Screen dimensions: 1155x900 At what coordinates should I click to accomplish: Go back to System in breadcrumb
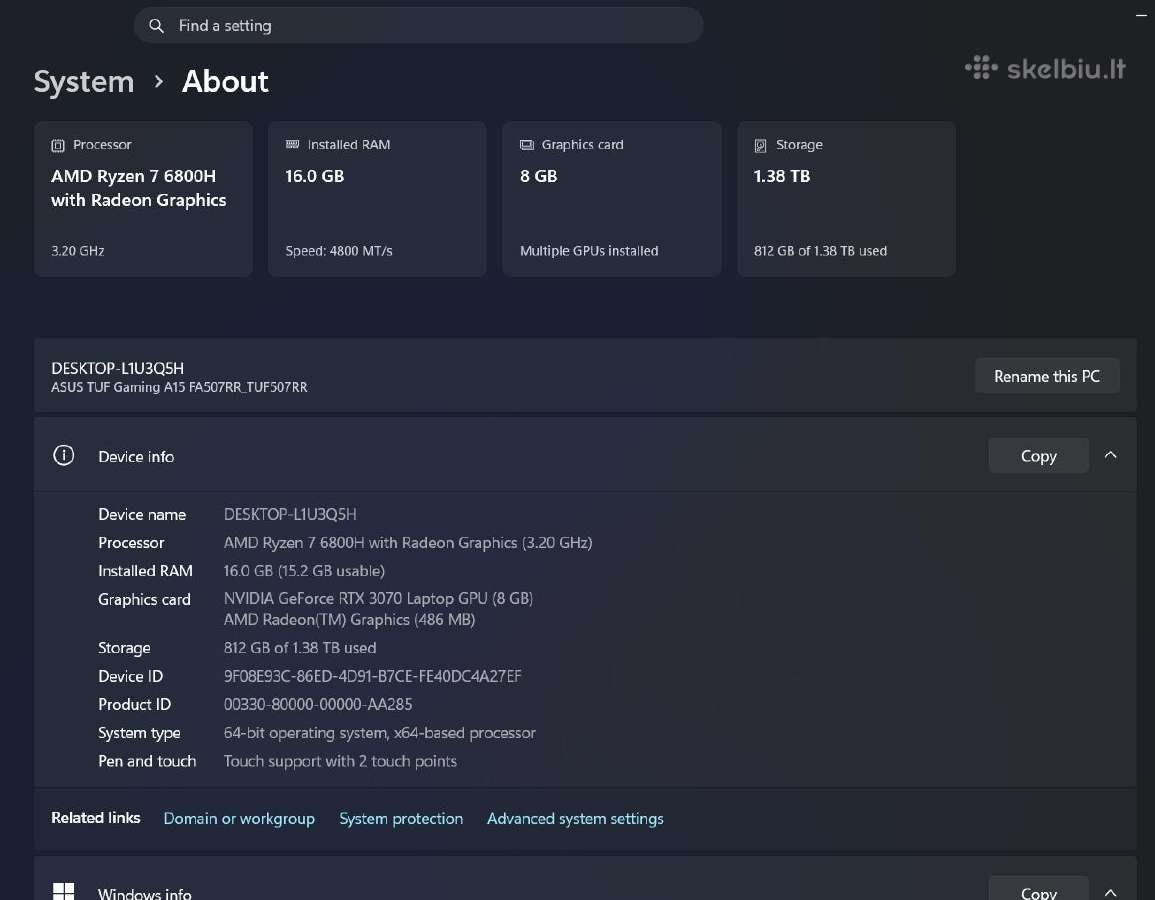pyautogui.click(x=84, y=81)
